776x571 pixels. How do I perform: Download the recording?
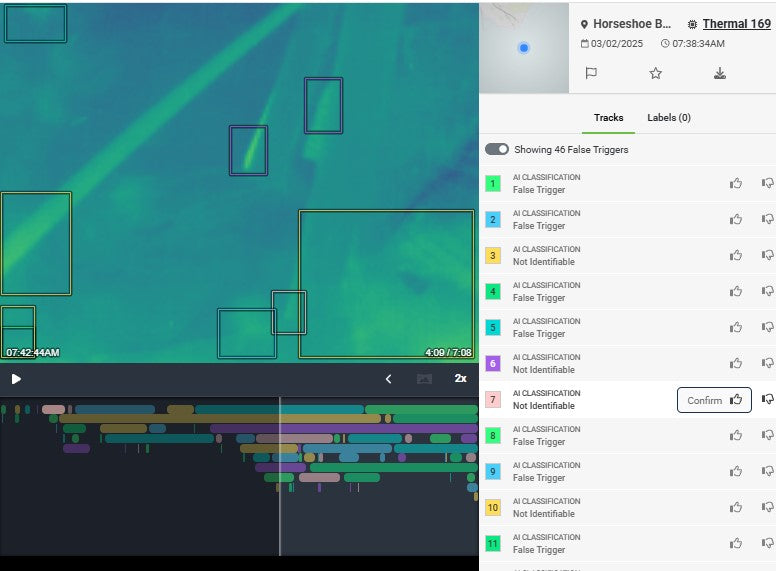719,73
